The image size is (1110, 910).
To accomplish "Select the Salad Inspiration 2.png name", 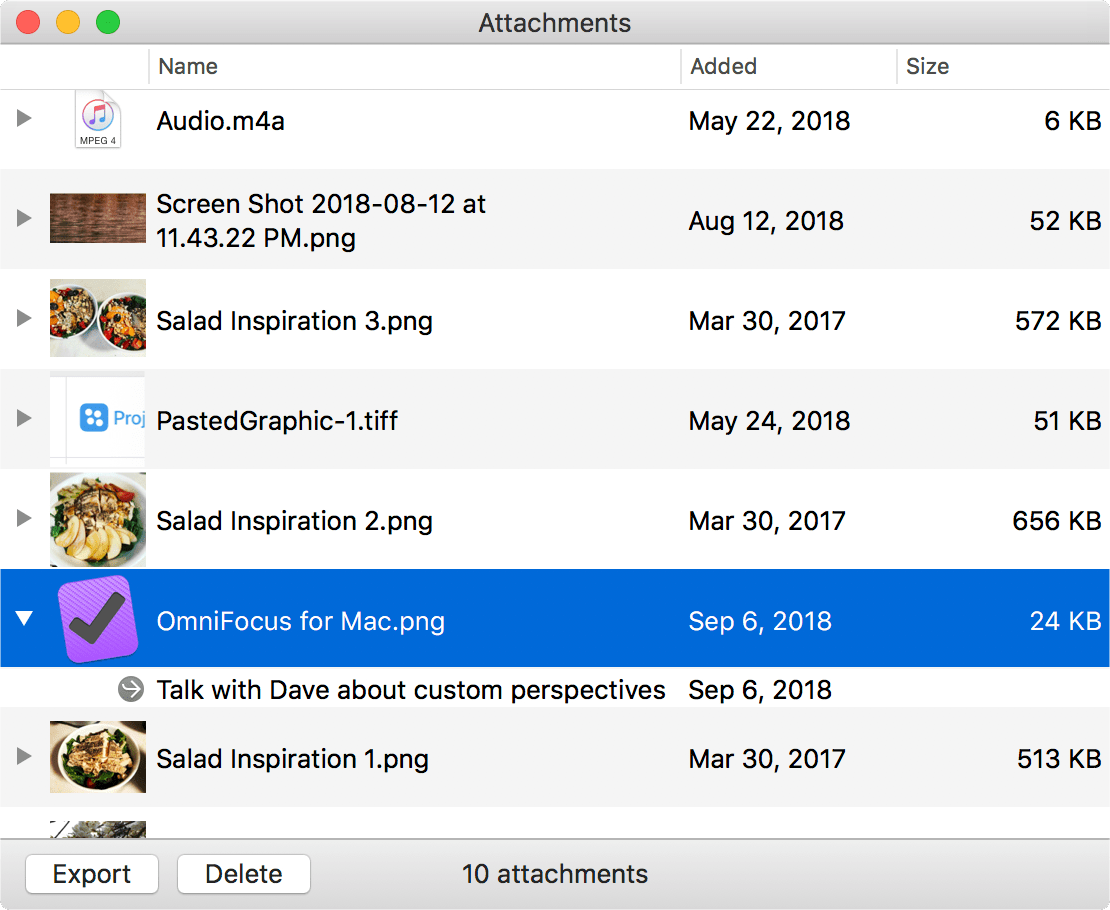I will click(x=294, y=521).
